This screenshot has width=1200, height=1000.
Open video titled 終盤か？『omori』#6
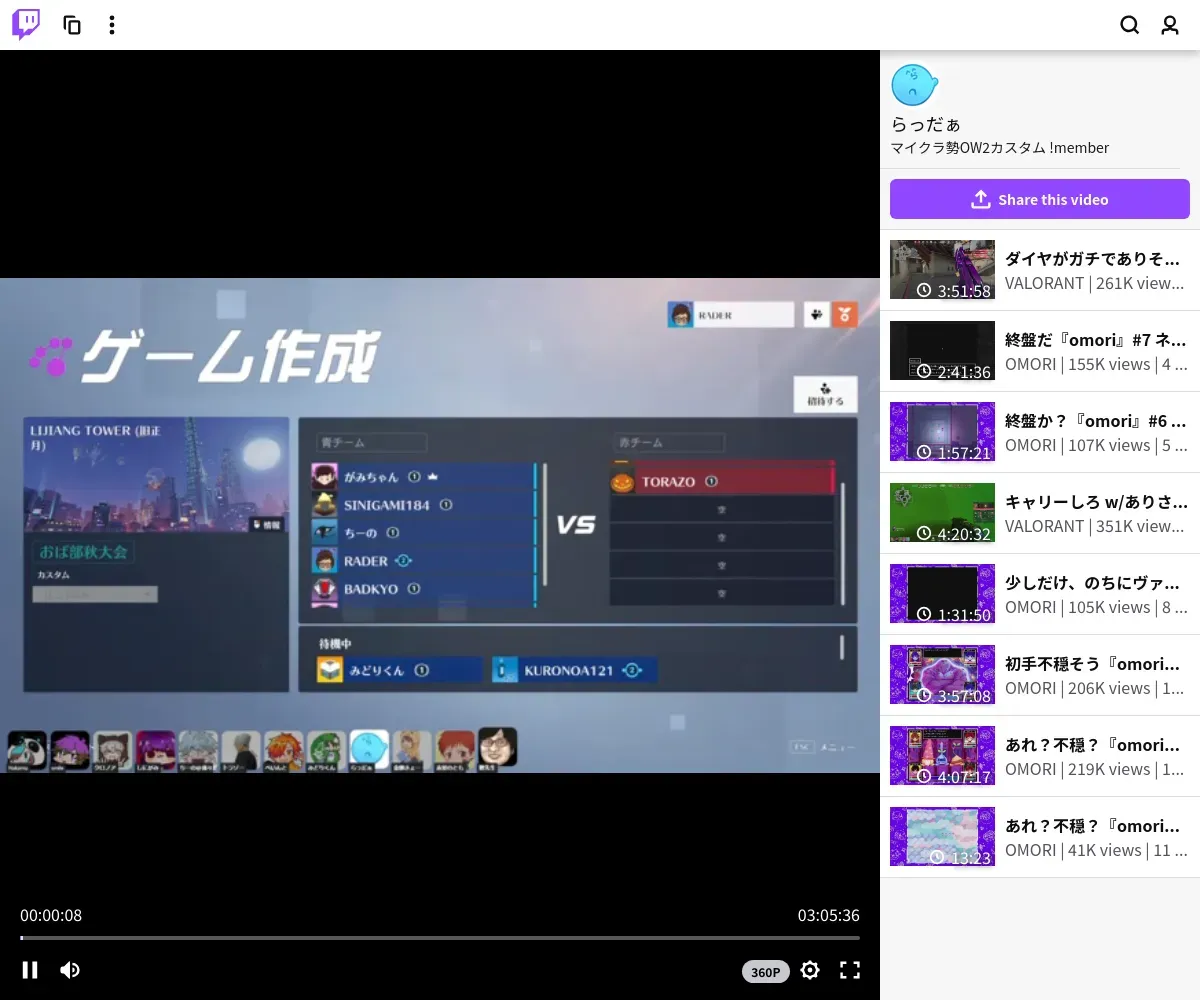tap(1095, 421)
